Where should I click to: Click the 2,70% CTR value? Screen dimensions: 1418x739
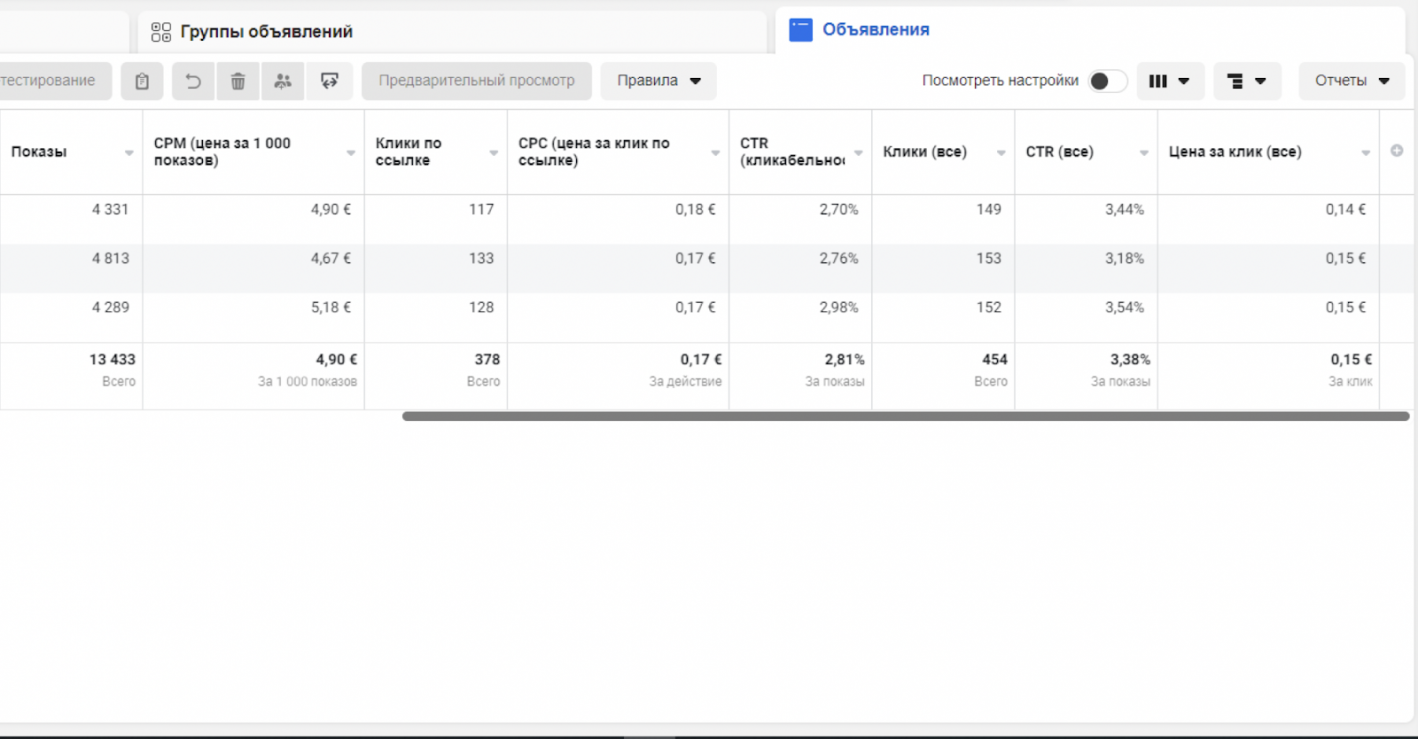838,209
